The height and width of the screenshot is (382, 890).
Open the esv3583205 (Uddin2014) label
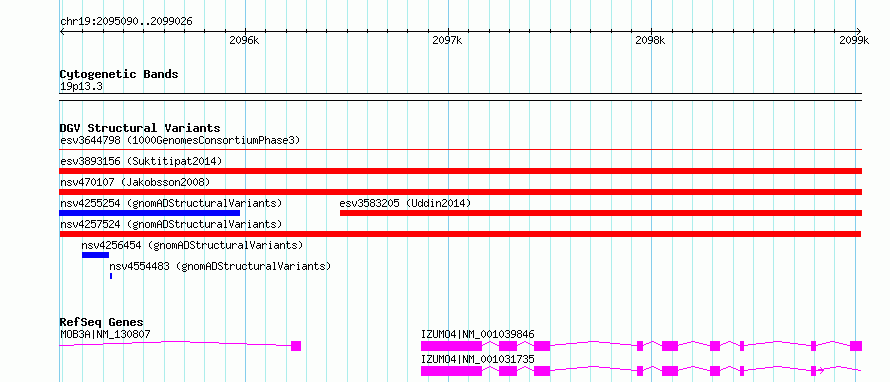[405, 203]
